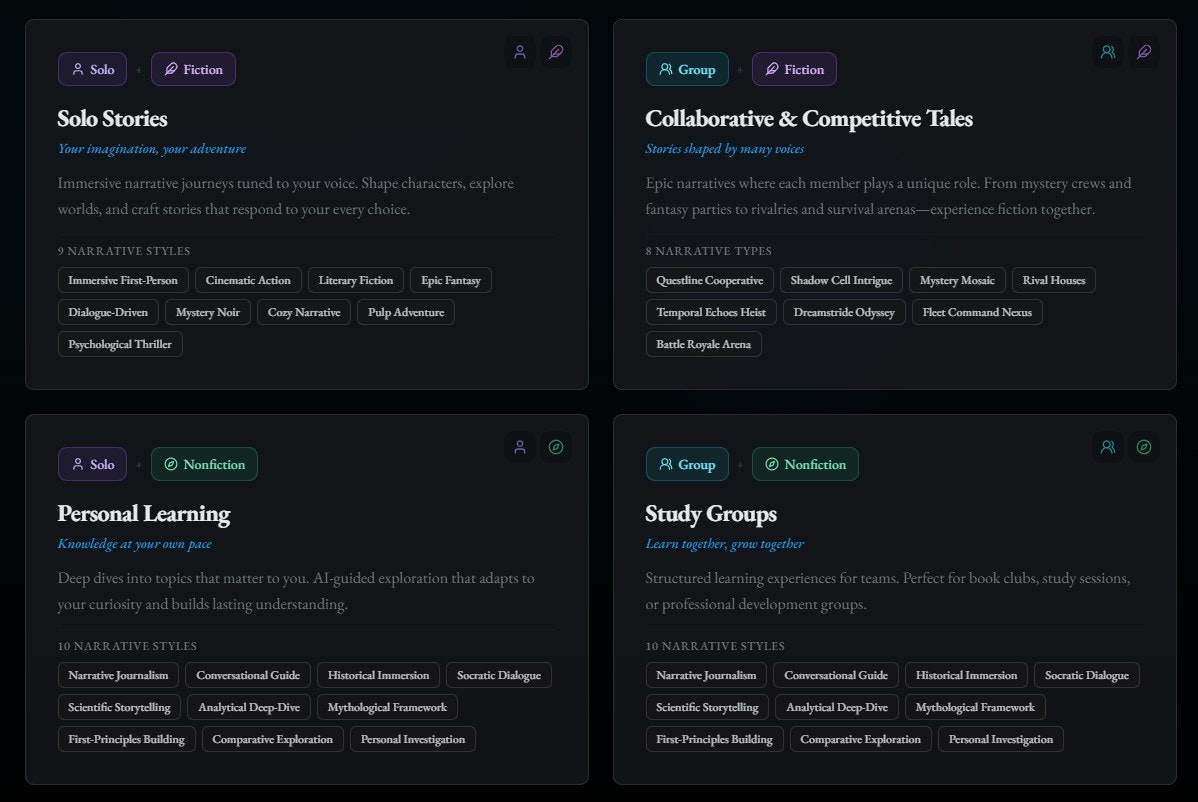Open the Solo Stories card title
The height and width of the screenshot is (802, 1198).
(112, 119)
